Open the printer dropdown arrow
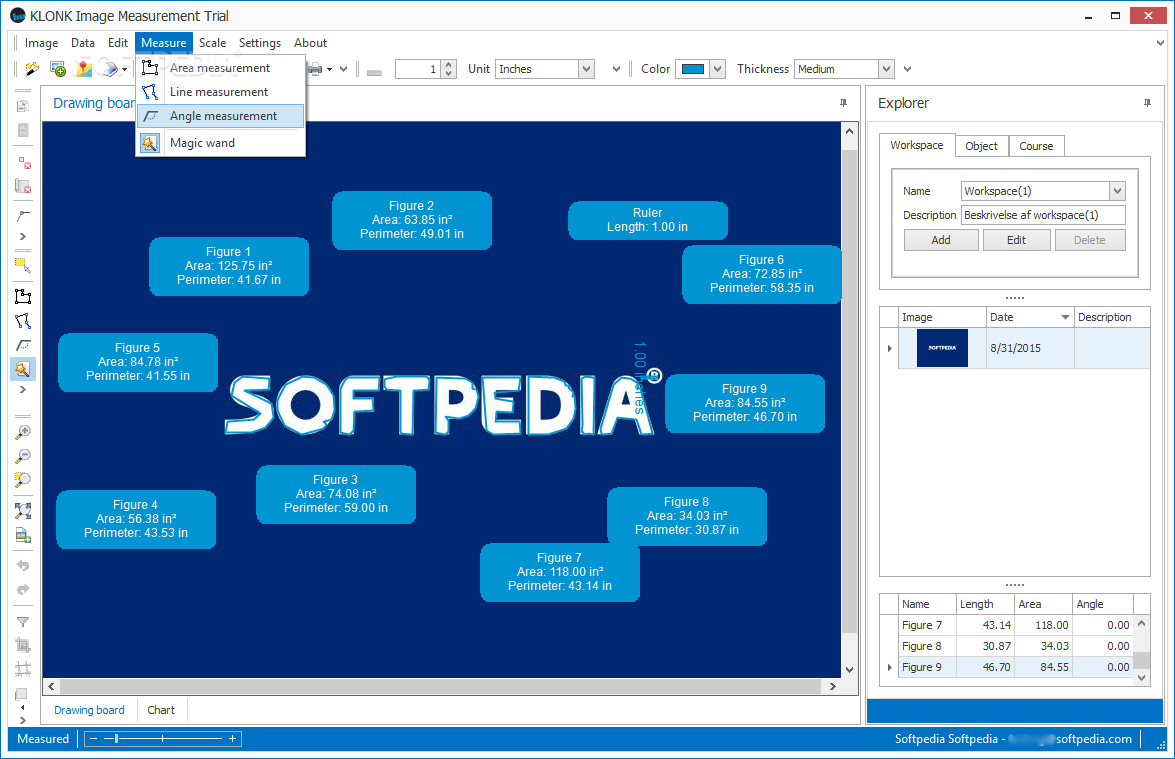The image size is (1175, 759). click(330, 70)
